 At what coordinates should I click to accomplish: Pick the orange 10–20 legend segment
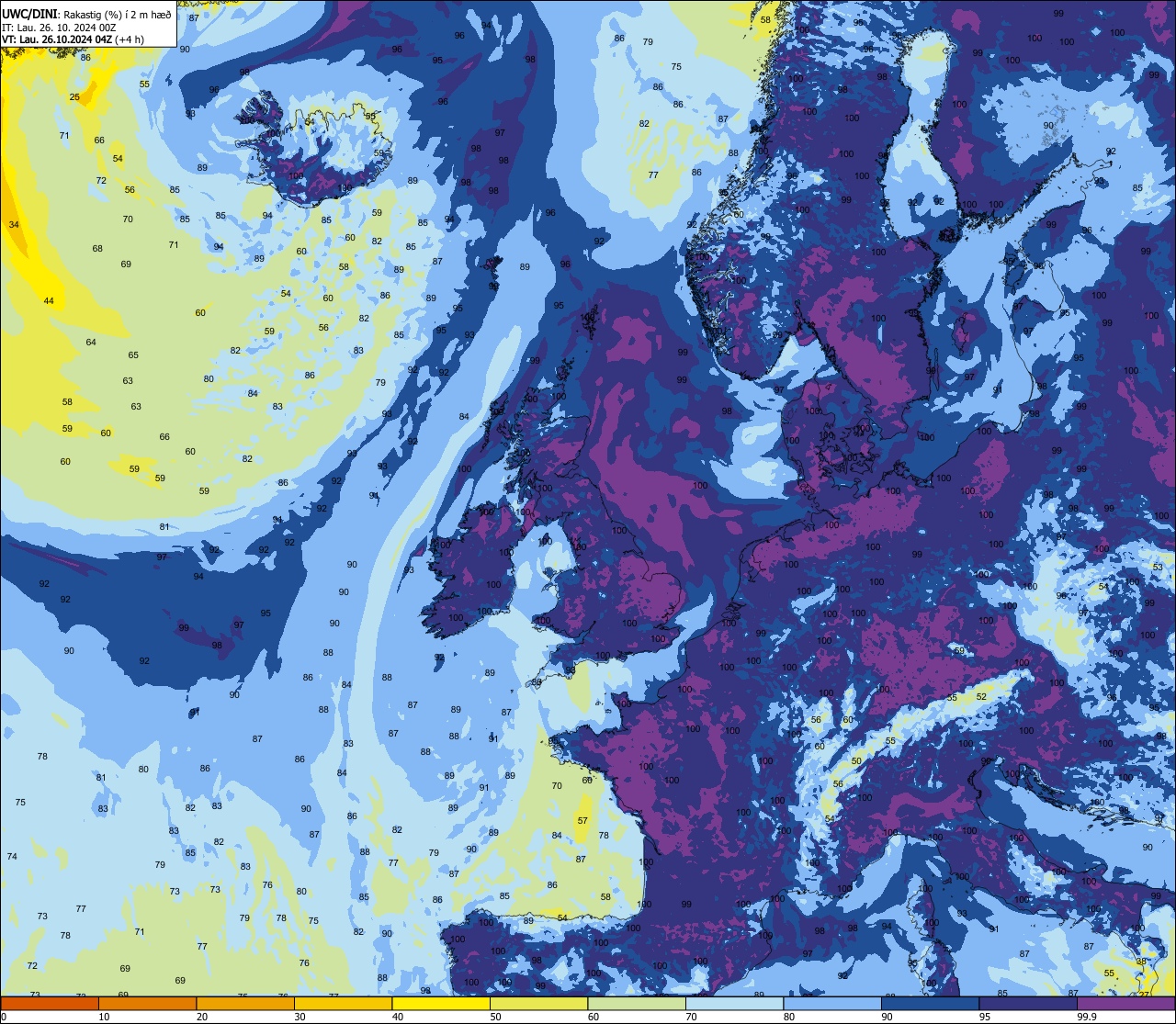[147, 1003]
